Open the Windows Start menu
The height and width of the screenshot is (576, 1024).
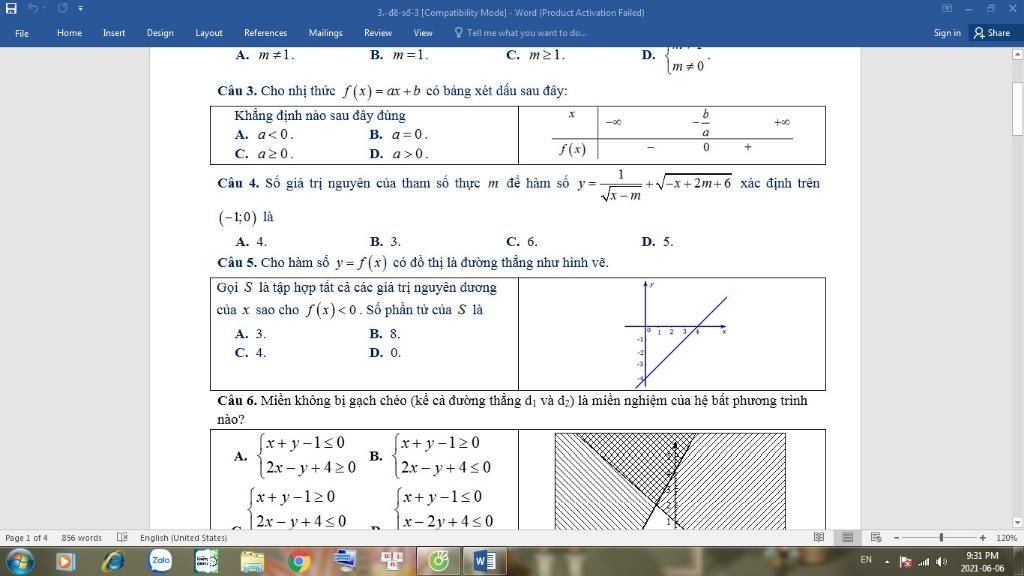click(20, 561)
